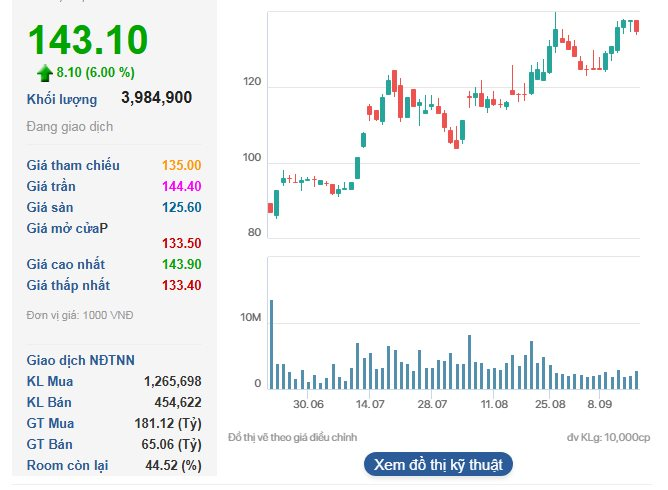Viewport: 668px width, 490px height.
Task: Select the floor price 125.60
Action: point(181,207)
